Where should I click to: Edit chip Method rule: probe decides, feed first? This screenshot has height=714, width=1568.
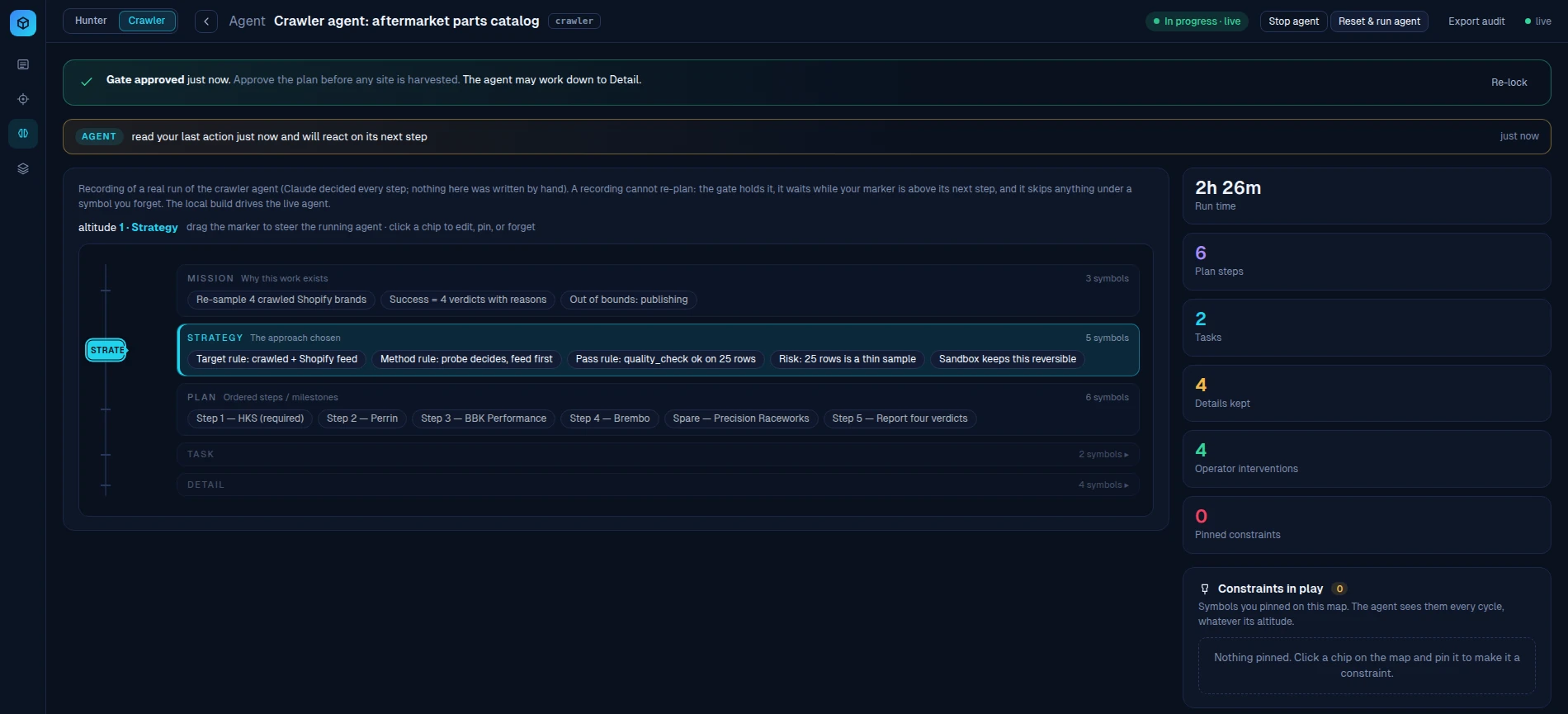(466, 359)
